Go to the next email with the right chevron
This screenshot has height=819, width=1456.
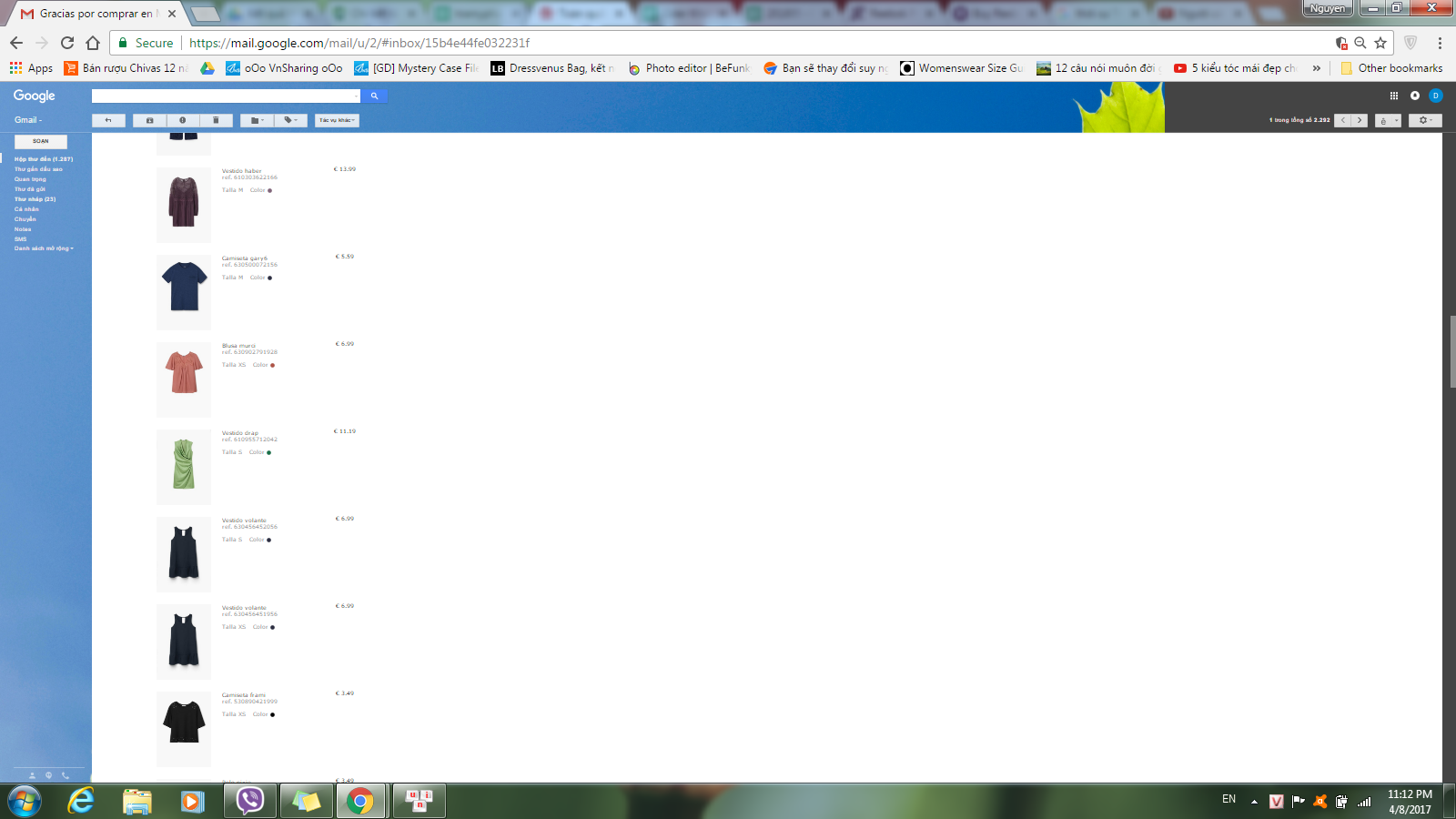1360,120
